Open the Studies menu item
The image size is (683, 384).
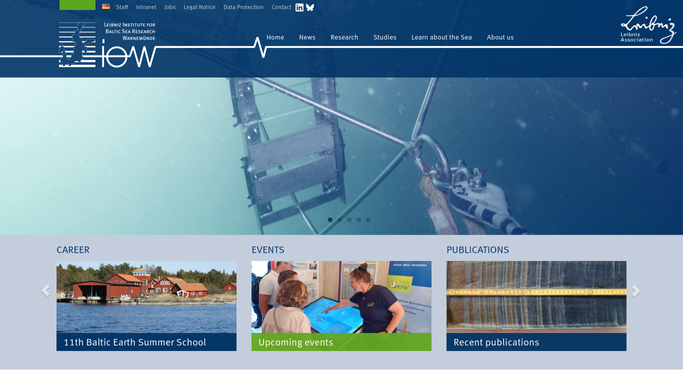click(x=385, y=37)
